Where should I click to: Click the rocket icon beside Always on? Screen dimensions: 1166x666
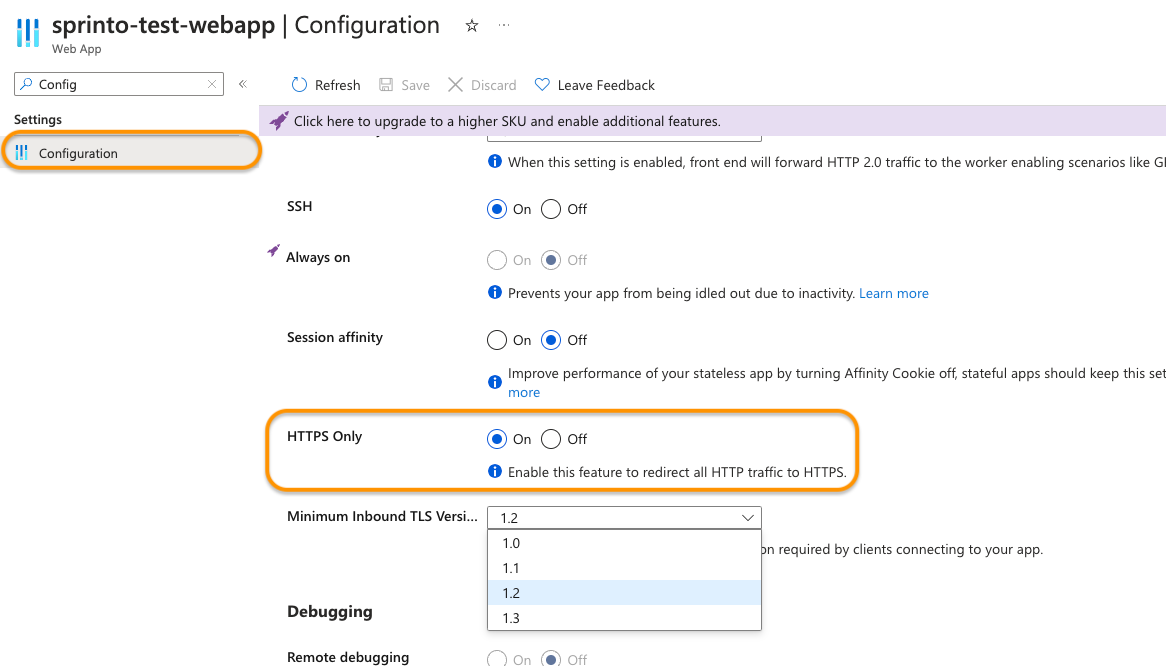274,250
